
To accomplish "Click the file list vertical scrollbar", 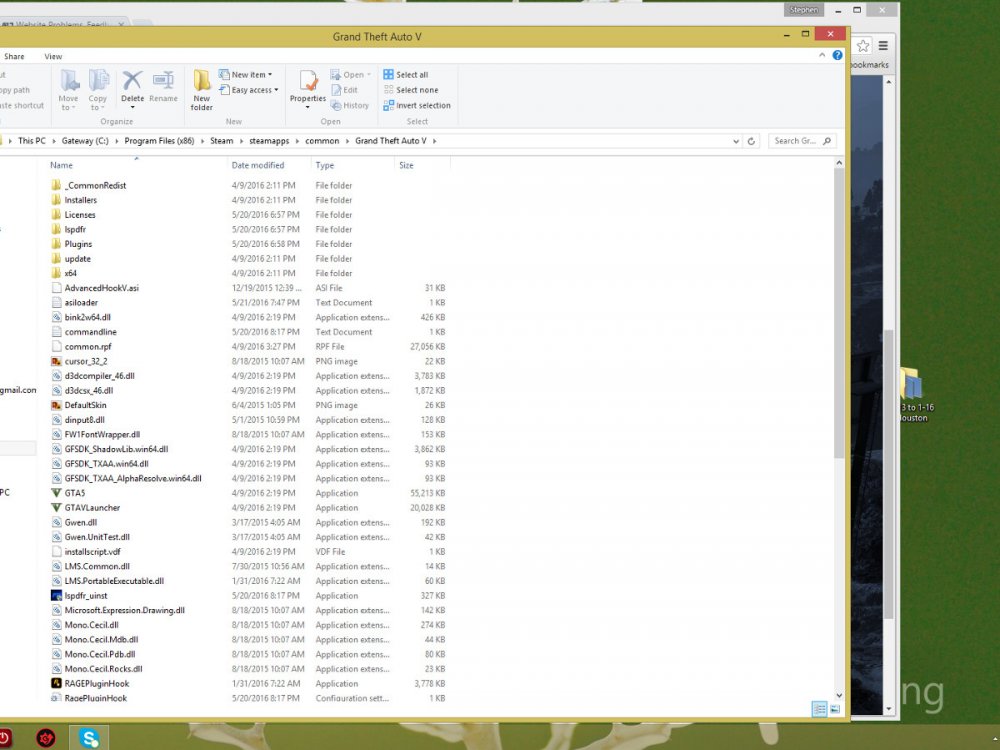I will (839, 313).
